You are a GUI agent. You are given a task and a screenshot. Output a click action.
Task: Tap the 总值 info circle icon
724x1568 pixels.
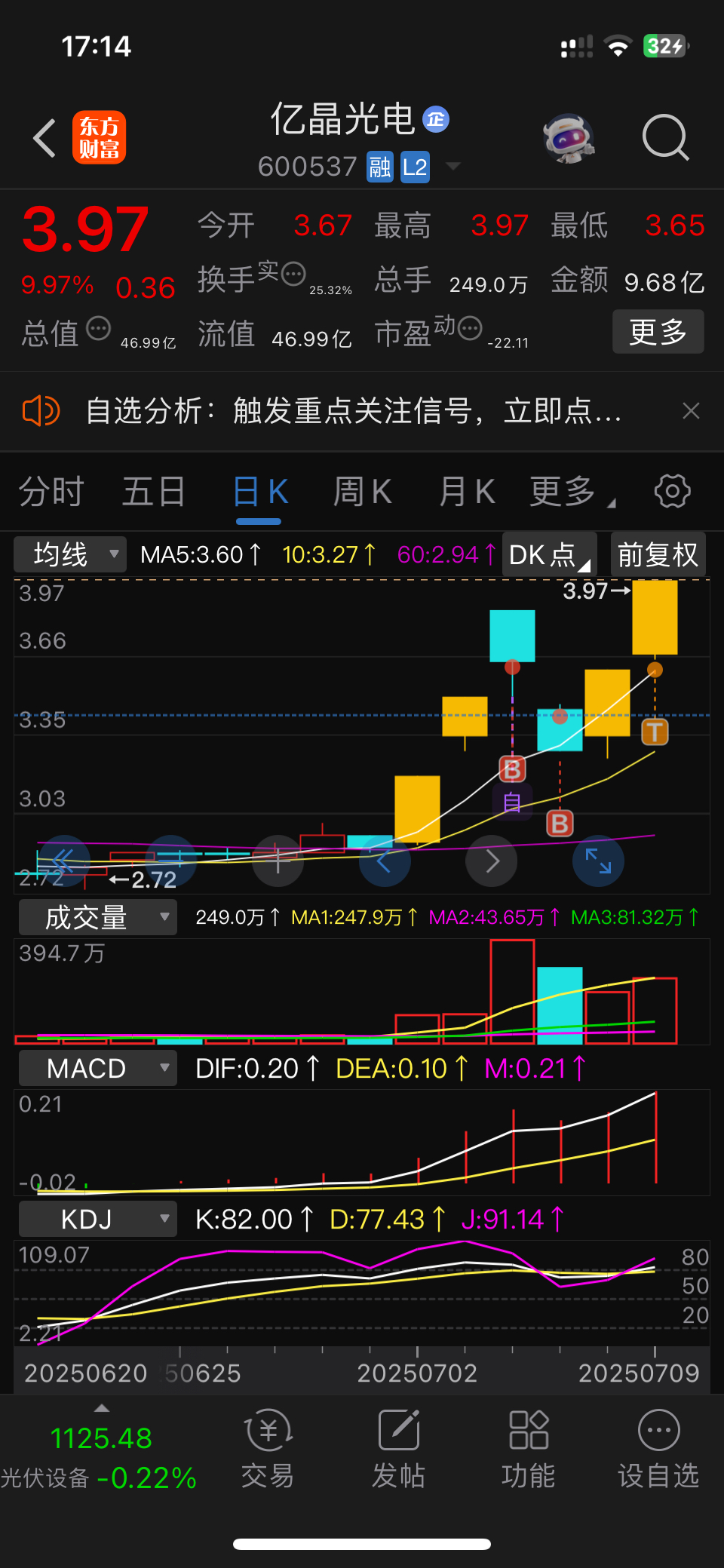tap(99, 328)
